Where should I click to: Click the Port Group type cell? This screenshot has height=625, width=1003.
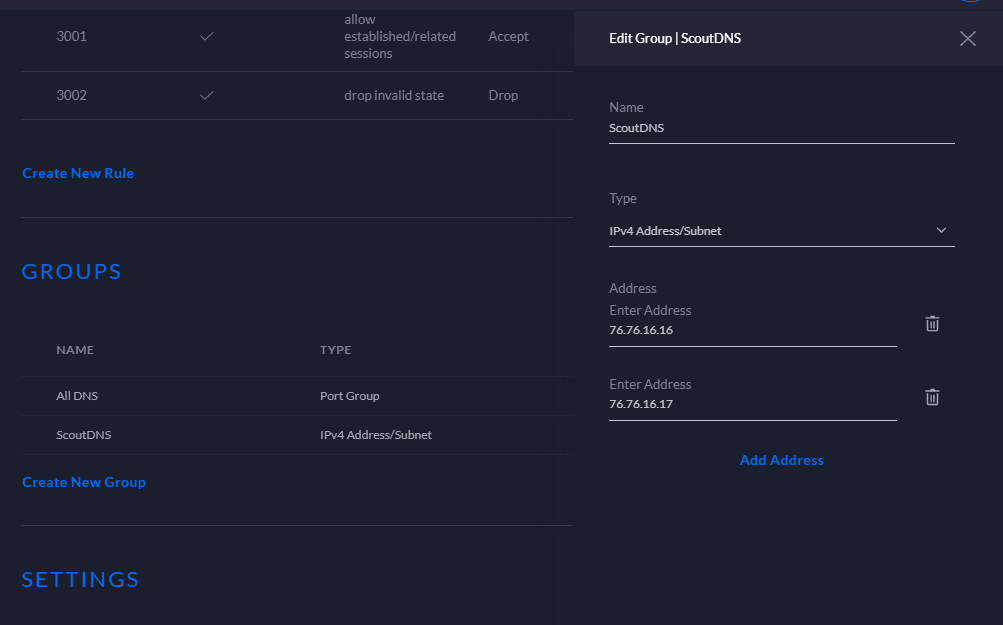point(349,396)
